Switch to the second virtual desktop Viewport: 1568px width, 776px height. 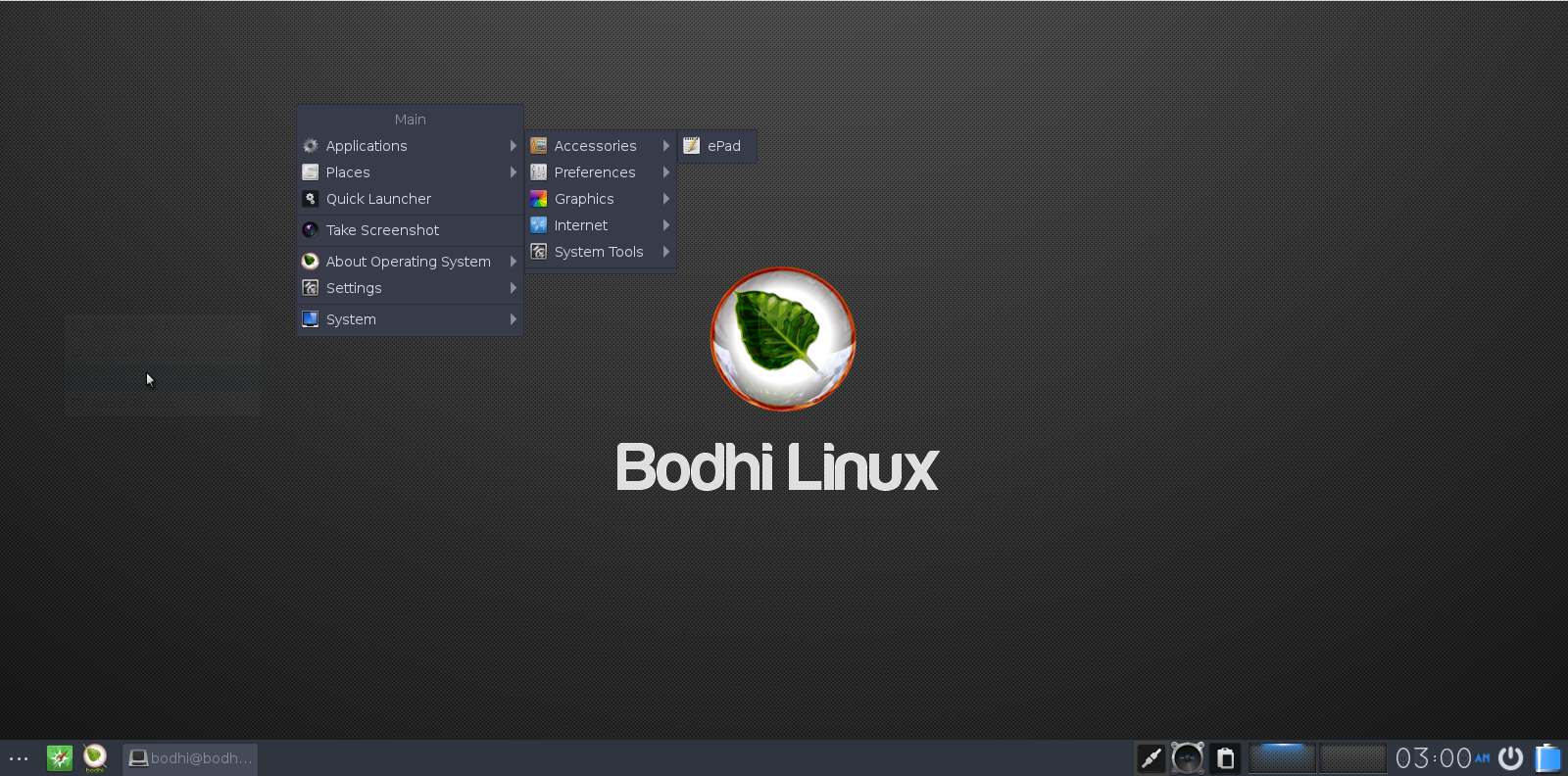[1353, 758]
